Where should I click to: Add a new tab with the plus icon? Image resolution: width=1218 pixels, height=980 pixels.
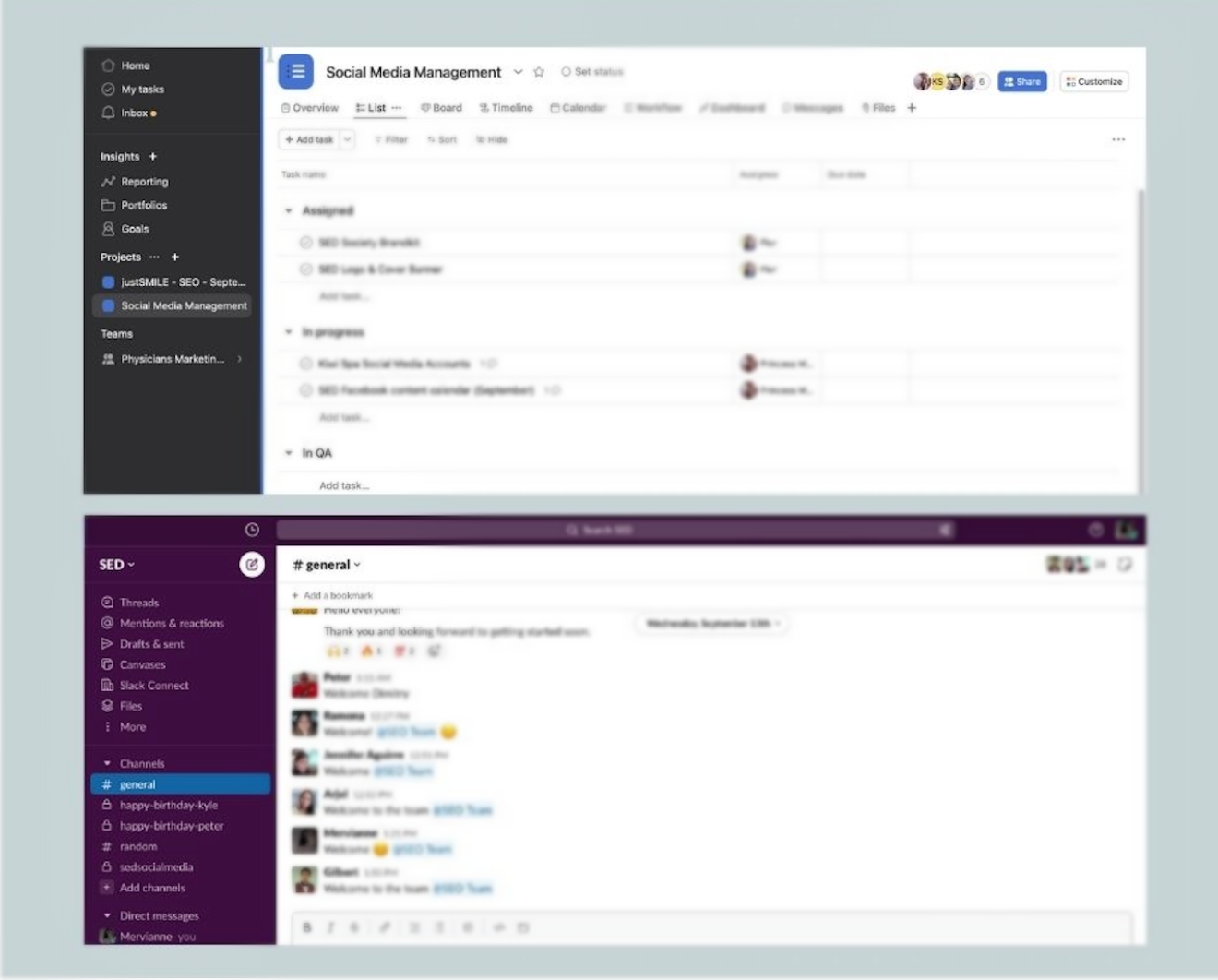(912, 108)
